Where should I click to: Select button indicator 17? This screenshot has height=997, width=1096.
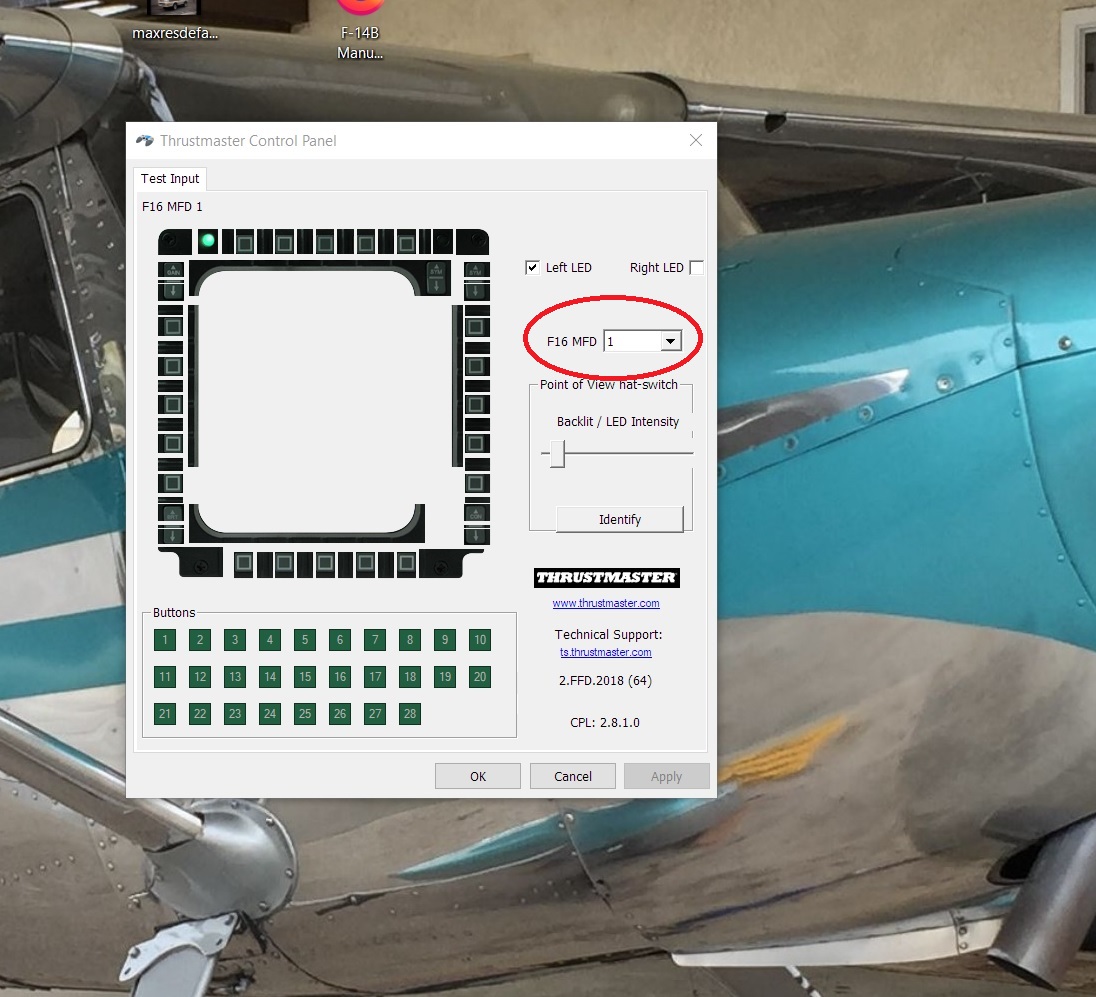coord(375,676)
